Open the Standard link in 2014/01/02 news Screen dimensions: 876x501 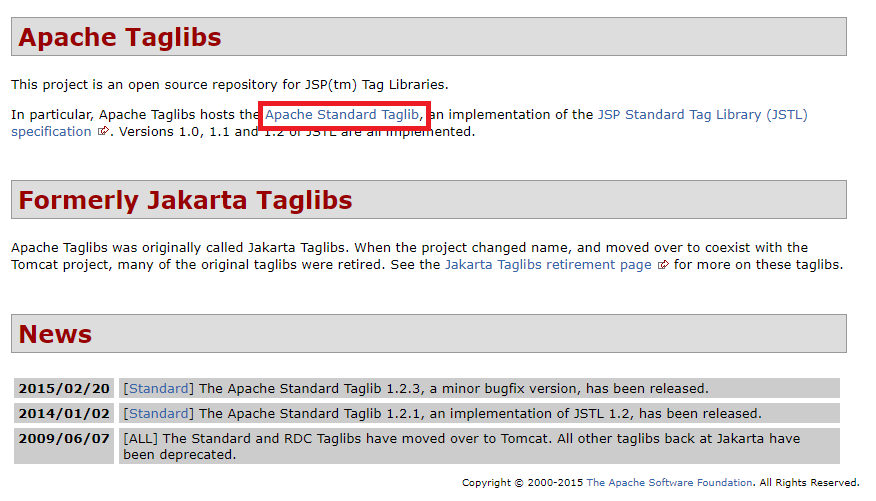coord(159,413)
